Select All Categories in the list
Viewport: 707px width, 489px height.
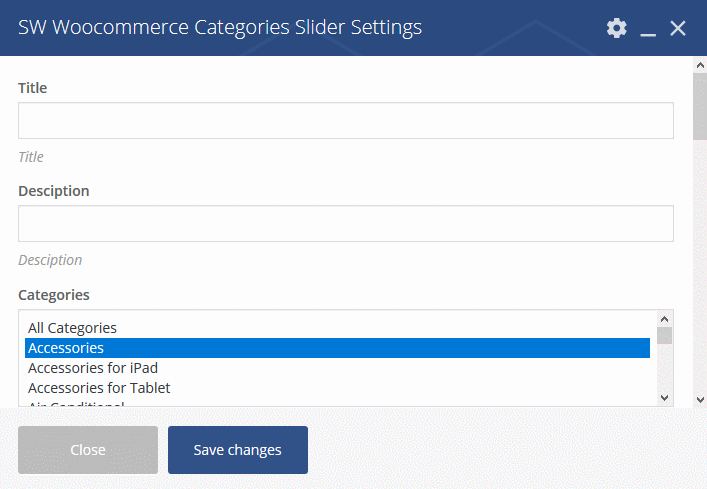337,328
